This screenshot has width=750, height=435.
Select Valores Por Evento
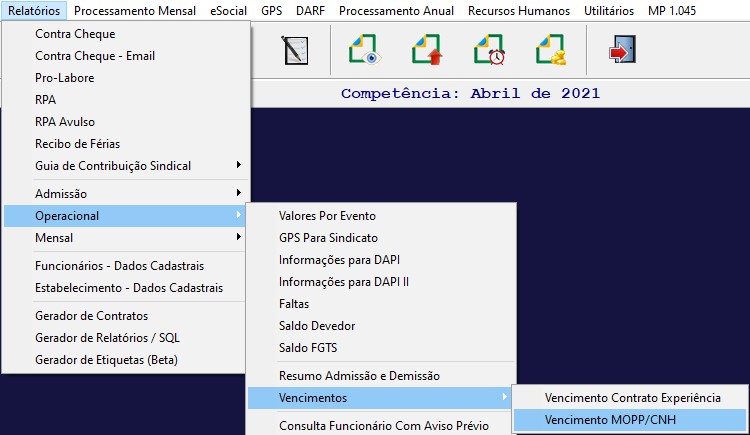point(381,216)
